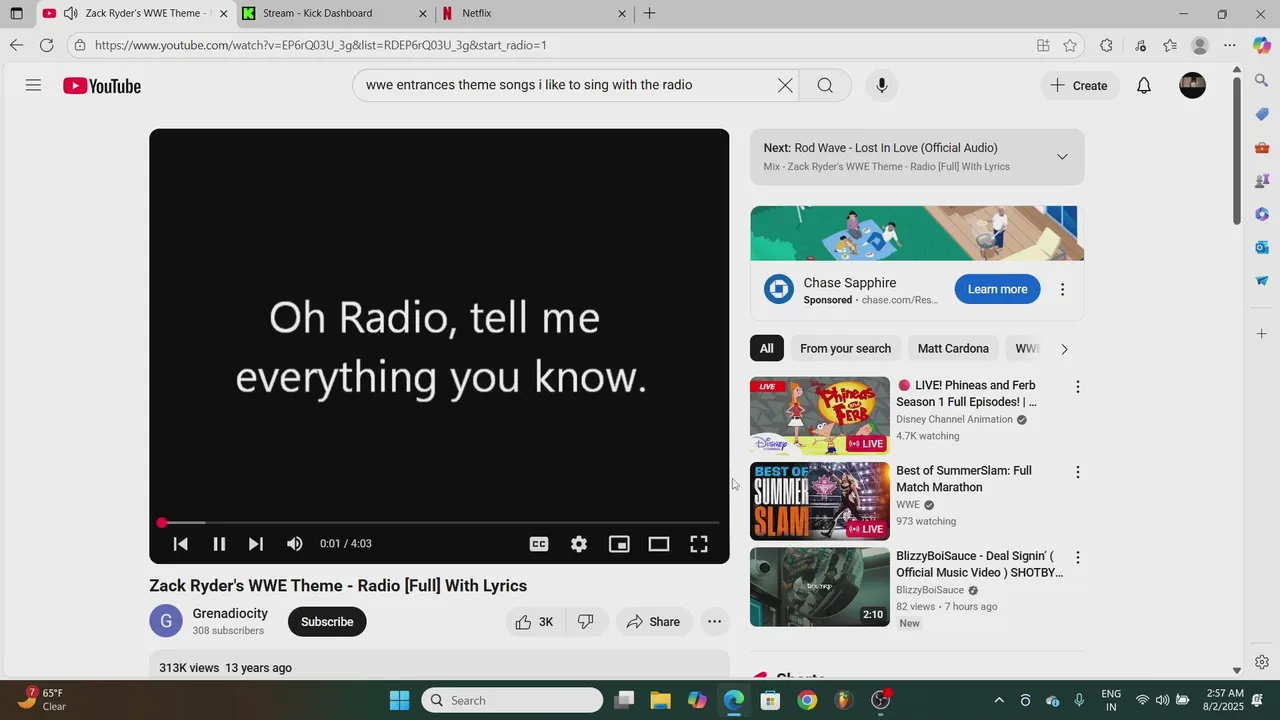
Task: Toggle closed captions on the player
Action: pos(539,544)
